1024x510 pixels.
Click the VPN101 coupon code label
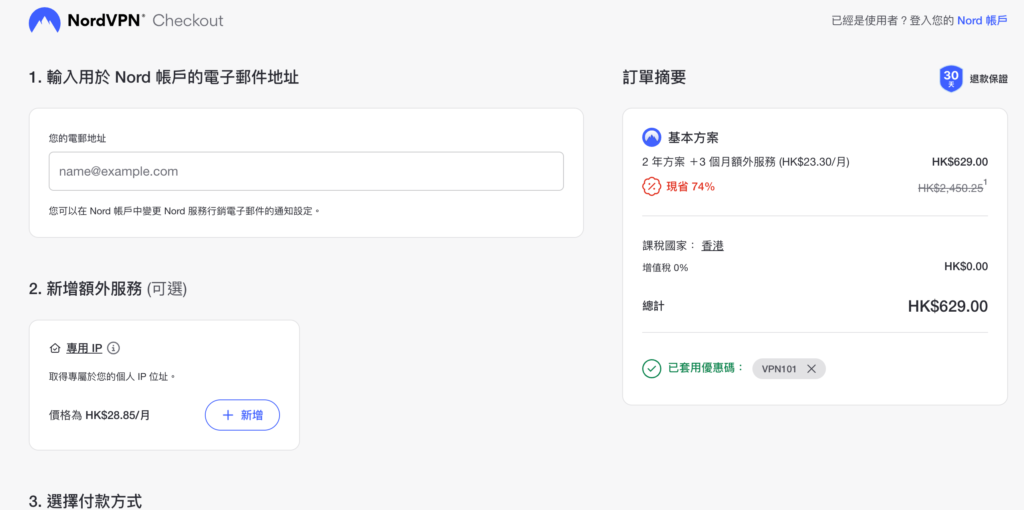780,369
